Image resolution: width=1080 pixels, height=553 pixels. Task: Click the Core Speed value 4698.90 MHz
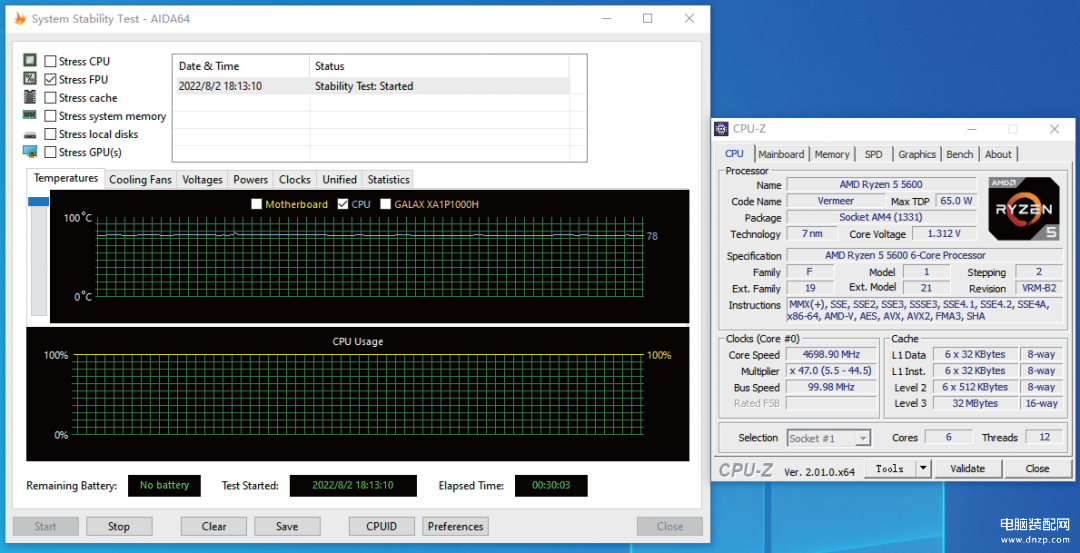tap(831, 355)
